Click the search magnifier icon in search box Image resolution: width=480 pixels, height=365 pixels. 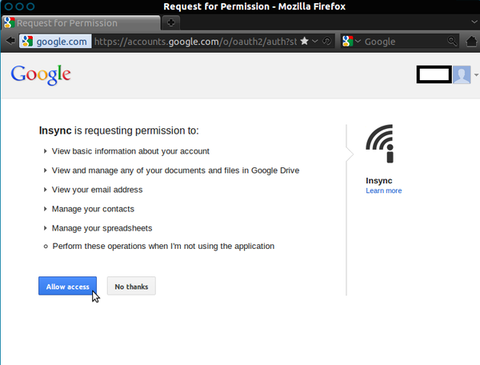pos(452,41)
